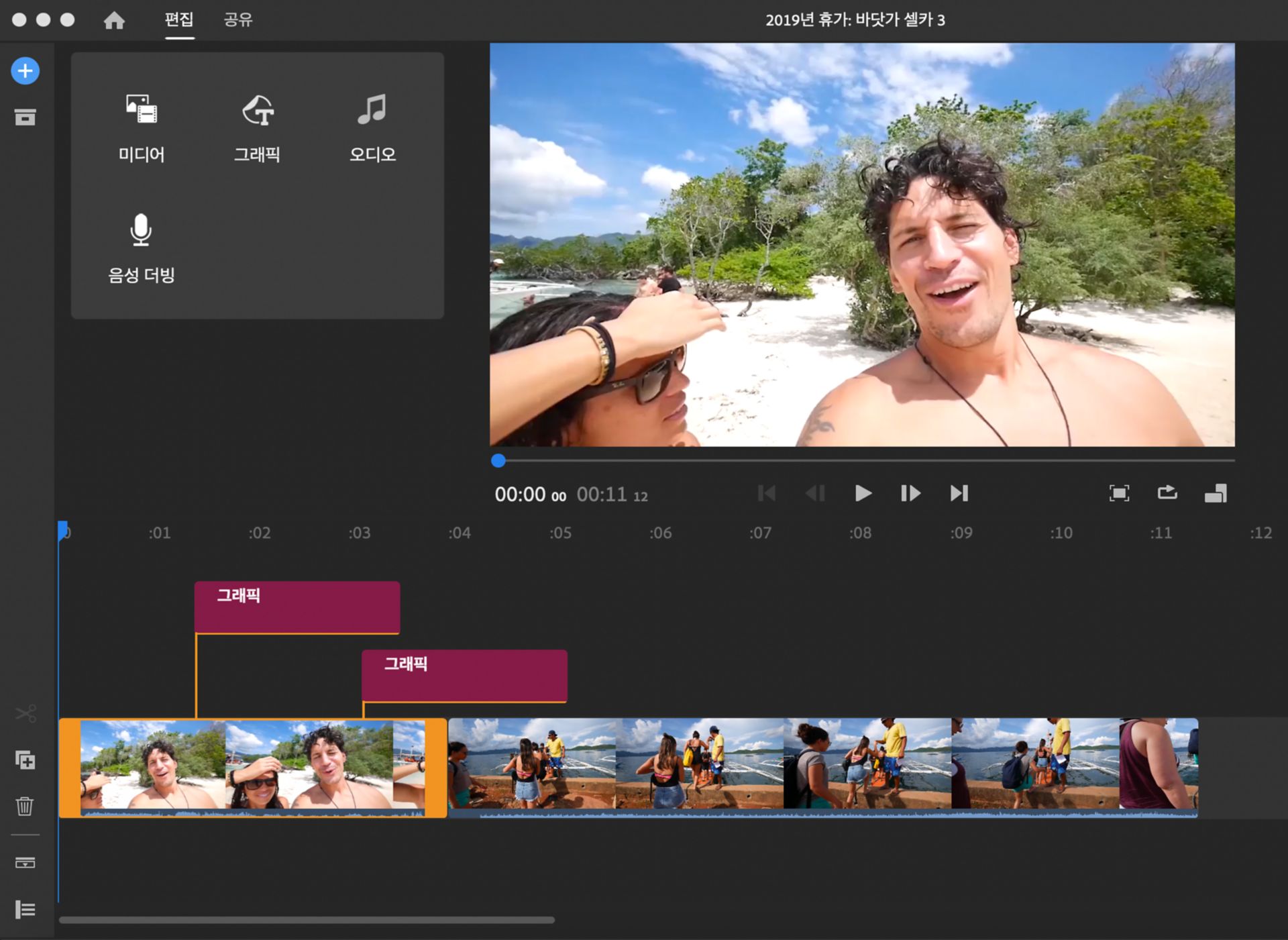Click the blue plus add-media button

coord(25,70)
